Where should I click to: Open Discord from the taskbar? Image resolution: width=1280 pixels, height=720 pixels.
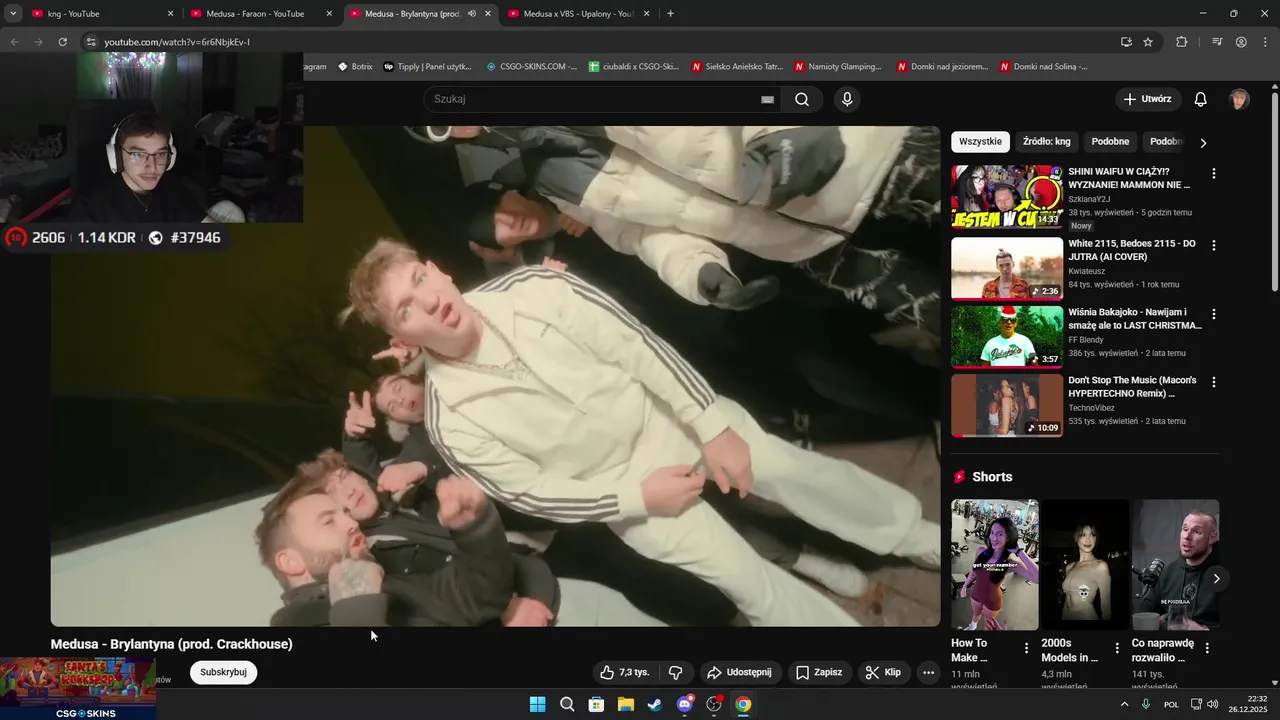(685, 704)
